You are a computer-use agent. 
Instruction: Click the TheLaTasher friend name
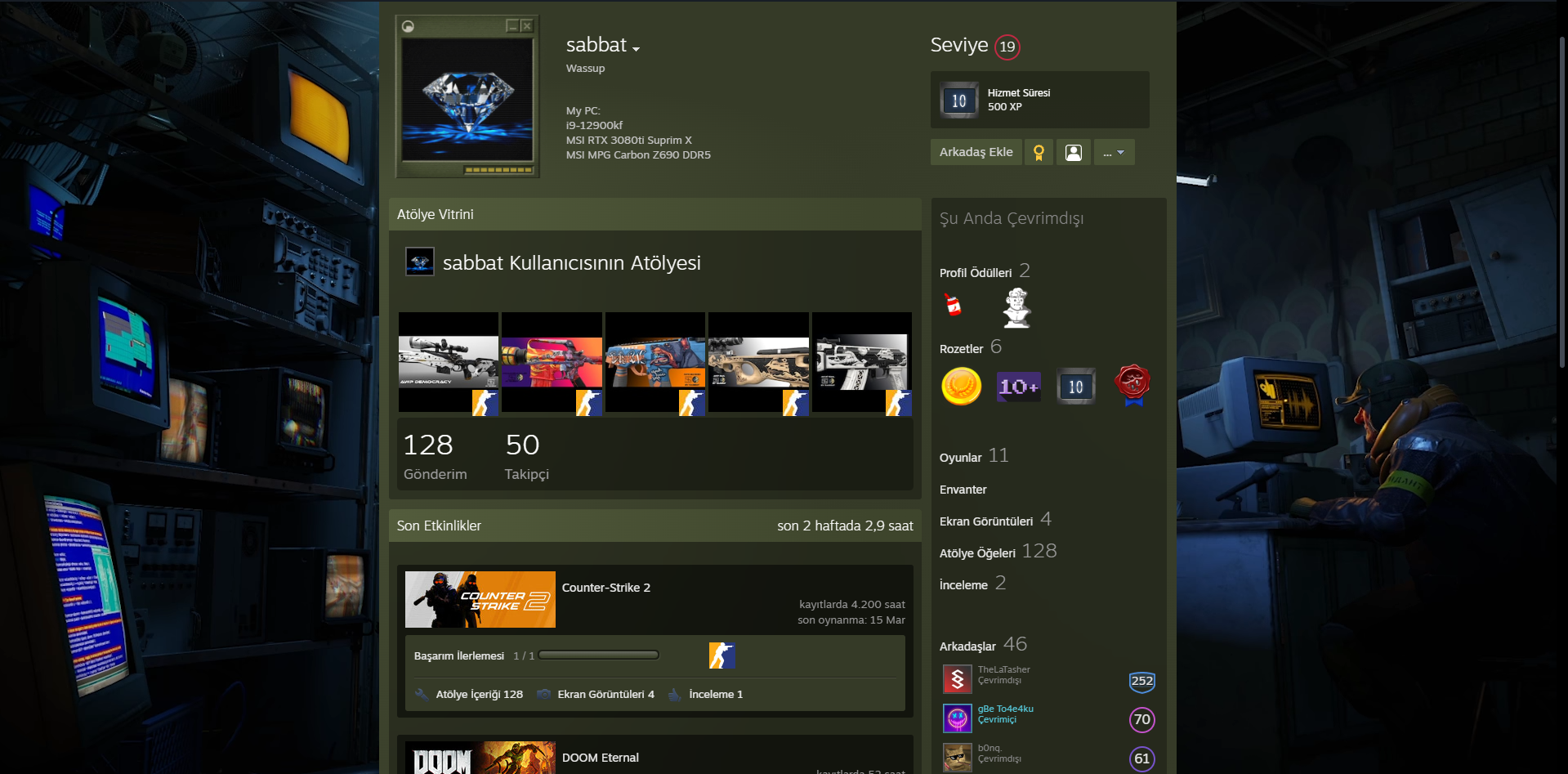(1004, 669)
